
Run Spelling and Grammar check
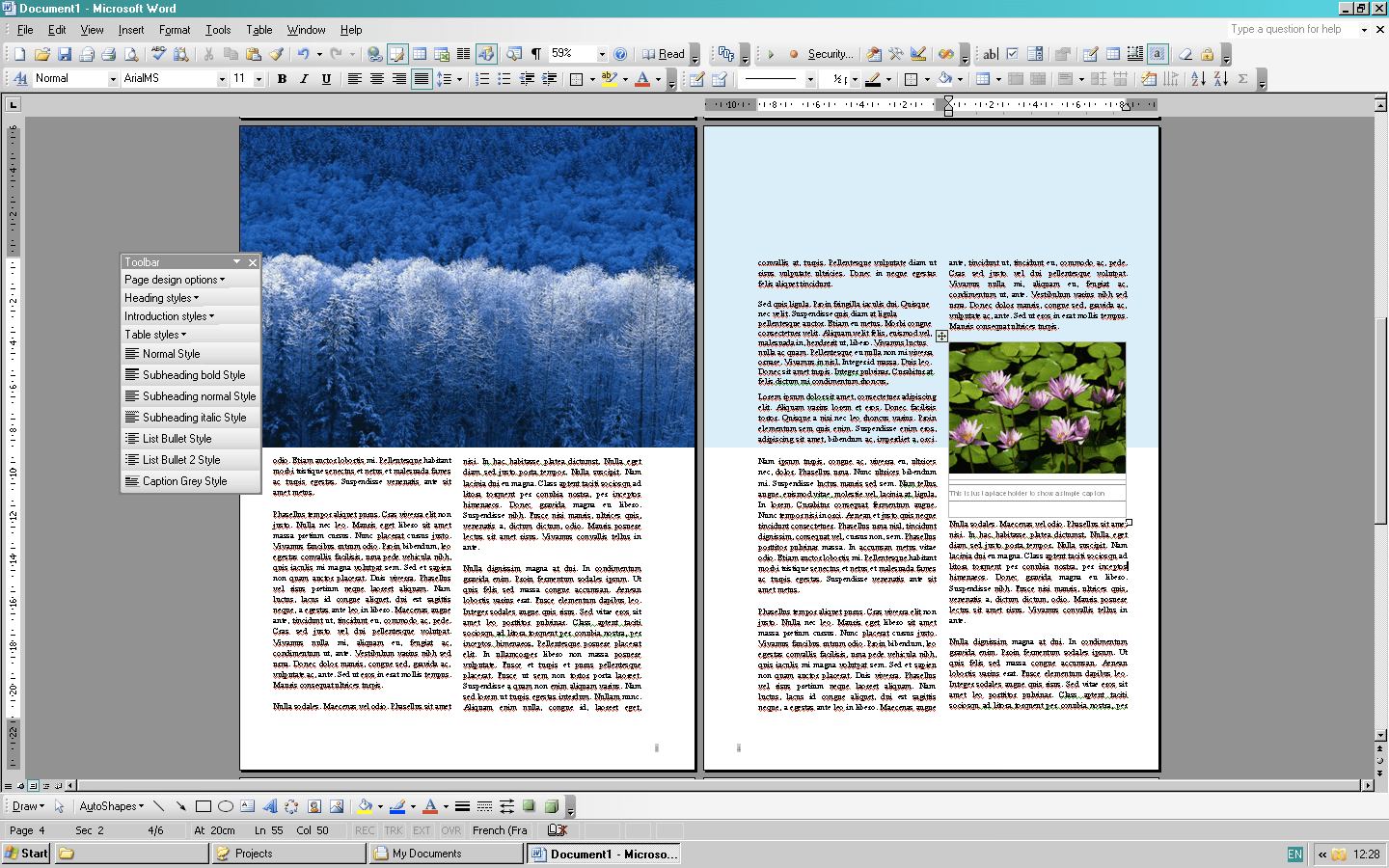coord(158,54)
